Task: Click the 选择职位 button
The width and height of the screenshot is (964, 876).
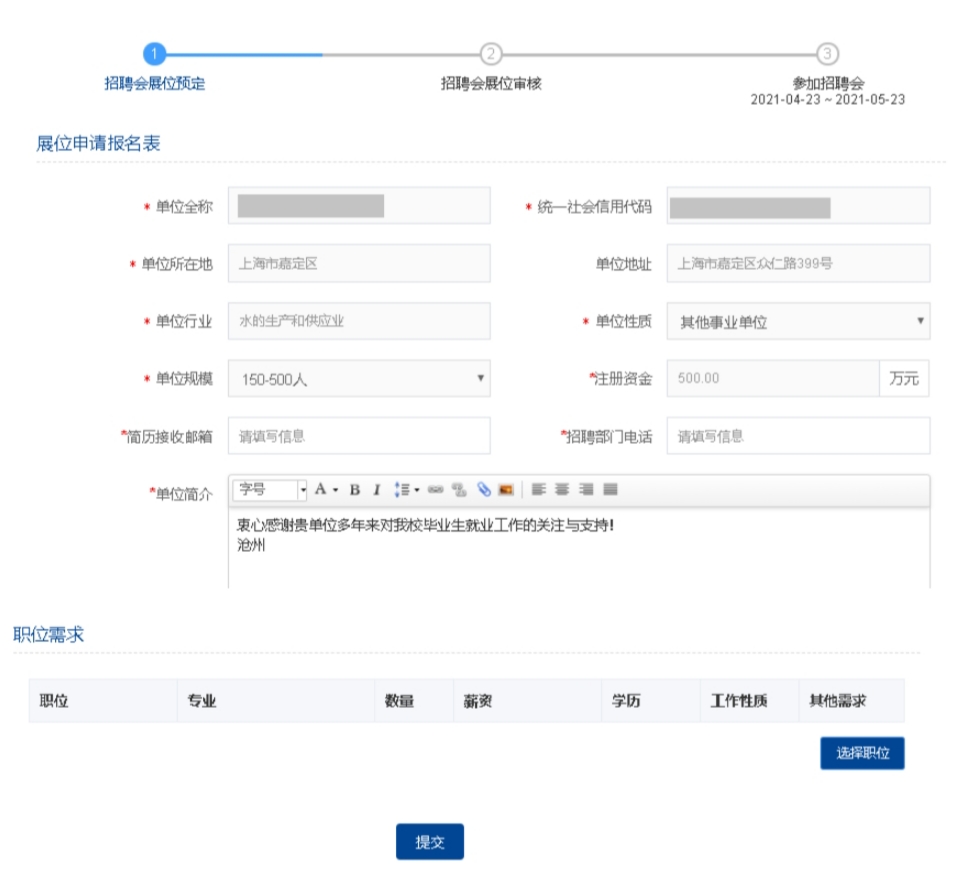Action: click(862, 753)
